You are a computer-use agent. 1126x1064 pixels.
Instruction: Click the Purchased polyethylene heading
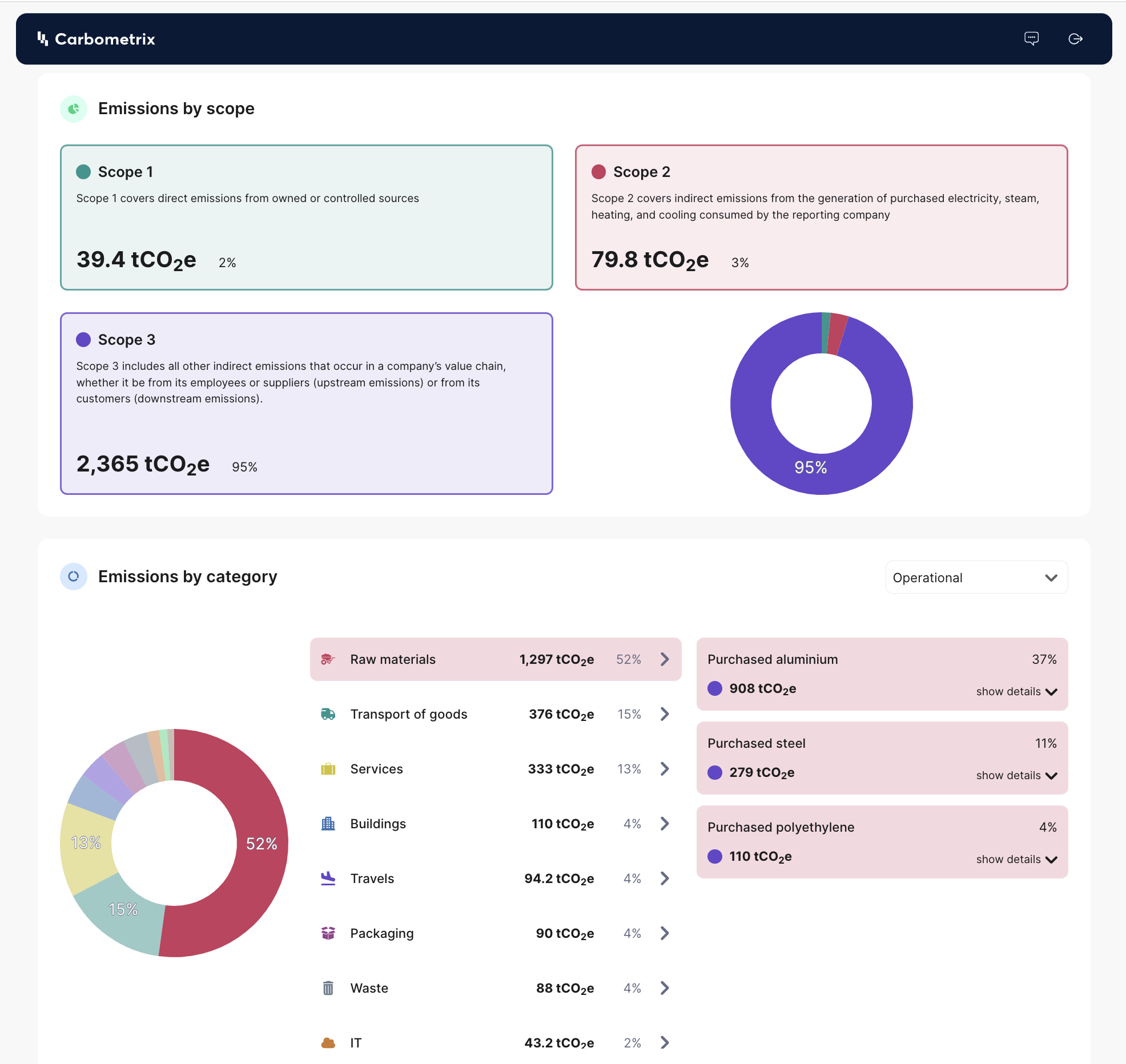781,827
